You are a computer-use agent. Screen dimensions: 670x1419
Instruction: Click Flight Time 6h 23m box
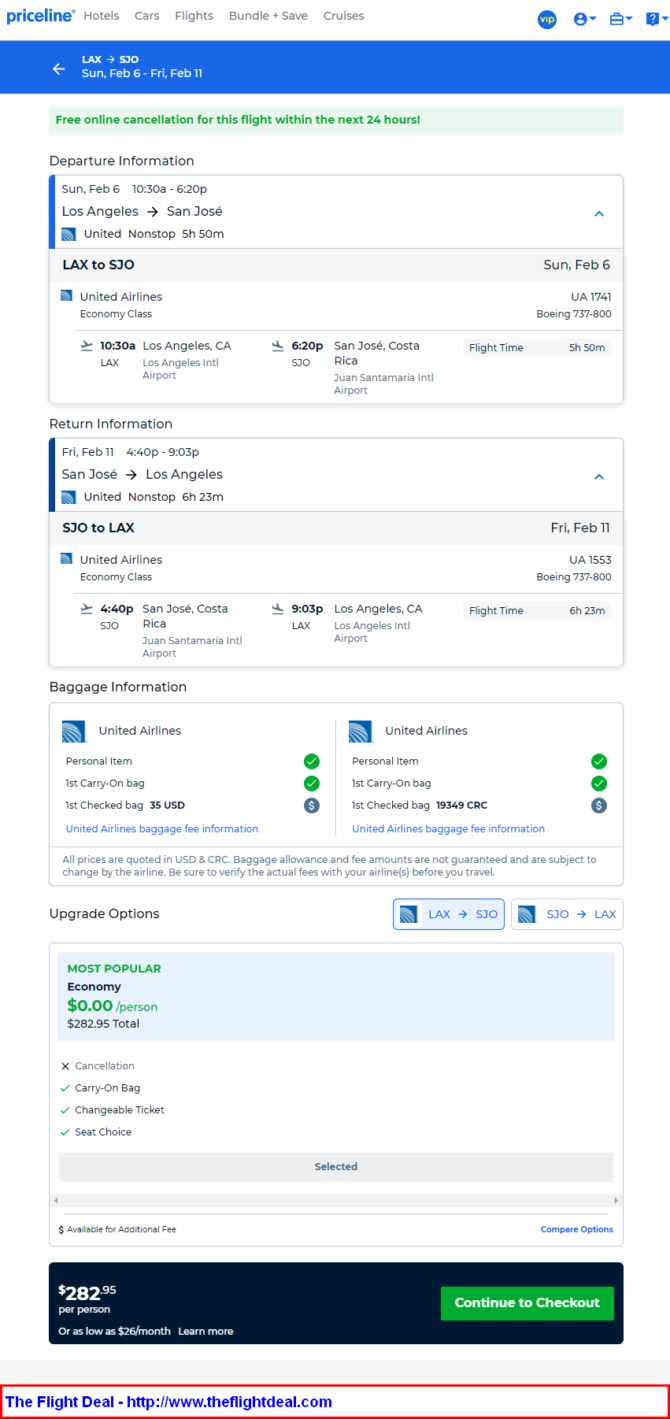[x=537, y=611]
